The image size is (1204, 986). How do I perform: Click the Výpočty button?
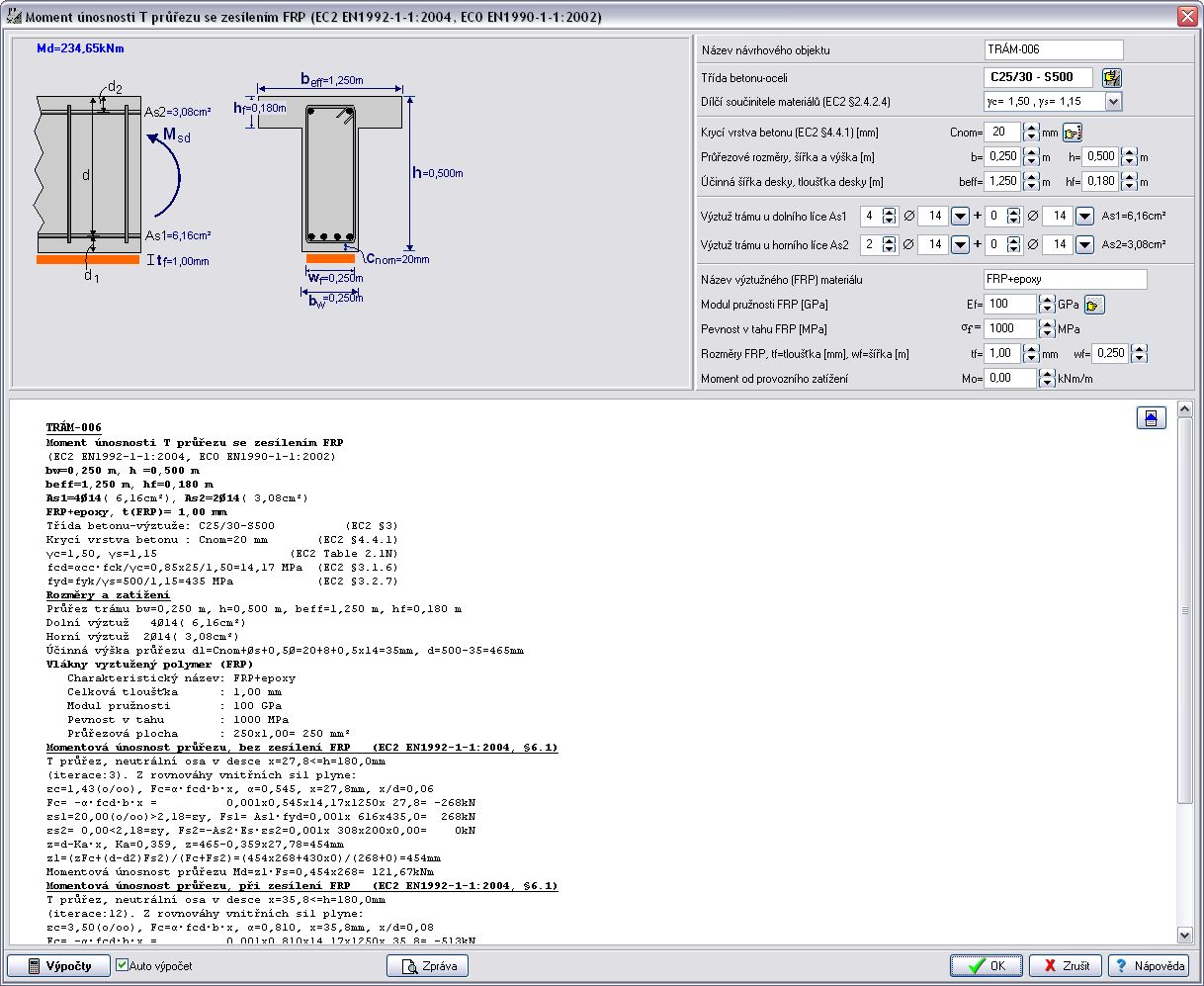coord(58,966)
